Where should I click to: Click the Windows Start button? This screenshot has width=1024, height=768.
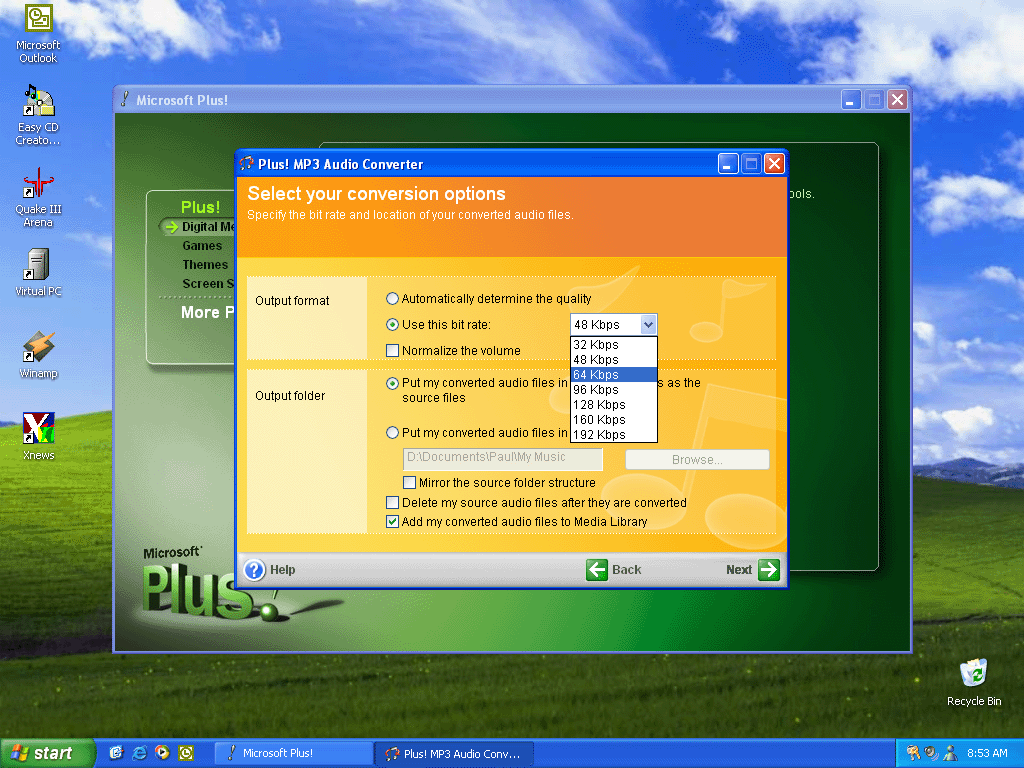click(47, 753)
